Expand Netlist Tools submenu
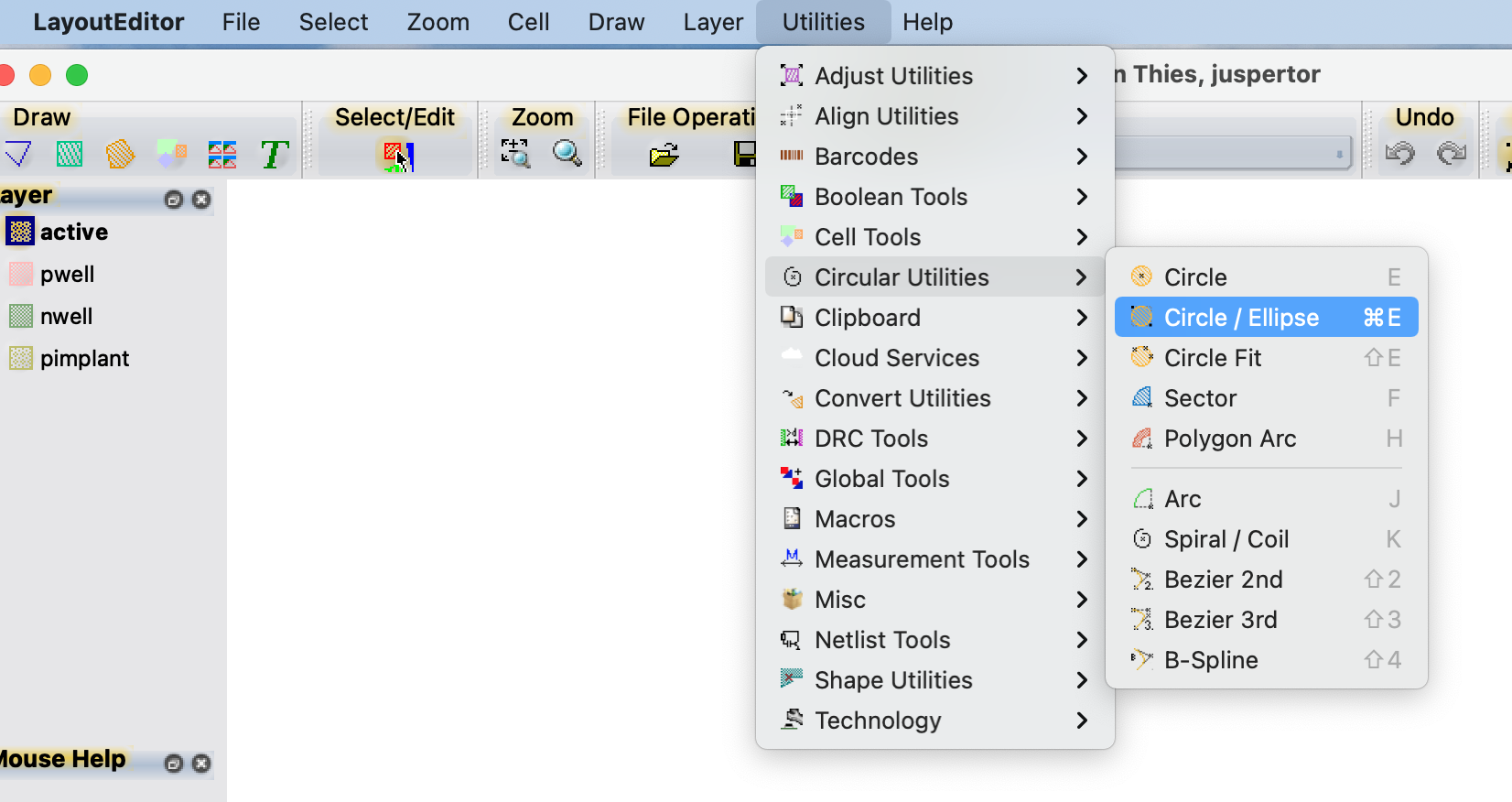Screen dimensions: 1512x802 coord(935,640)
